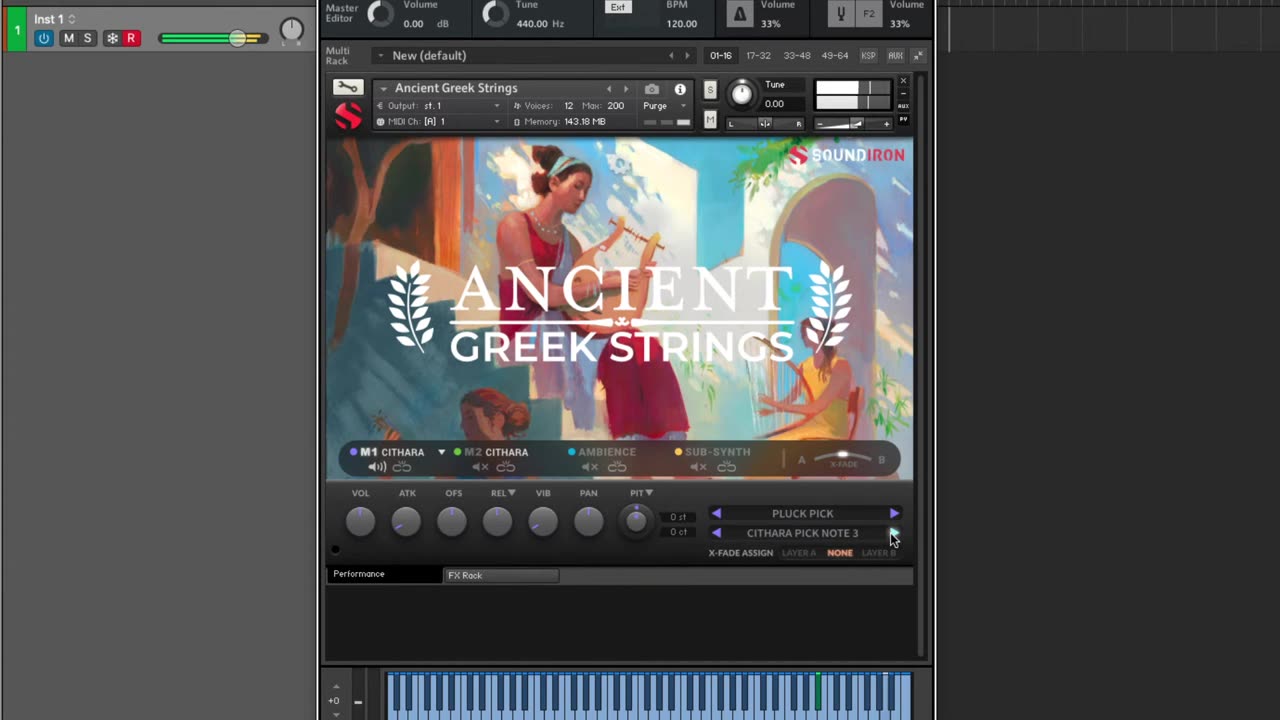Go to previous instrument preset arrow
This screenshot has width=1280, height=720.
point(608,89)
